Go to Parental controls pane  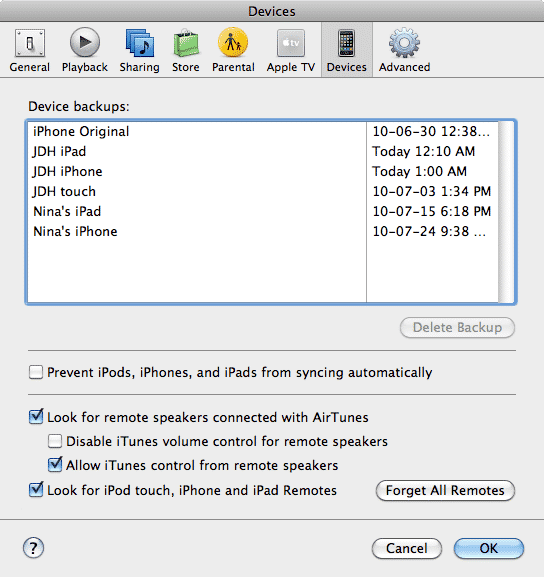[x=233, y=51]
